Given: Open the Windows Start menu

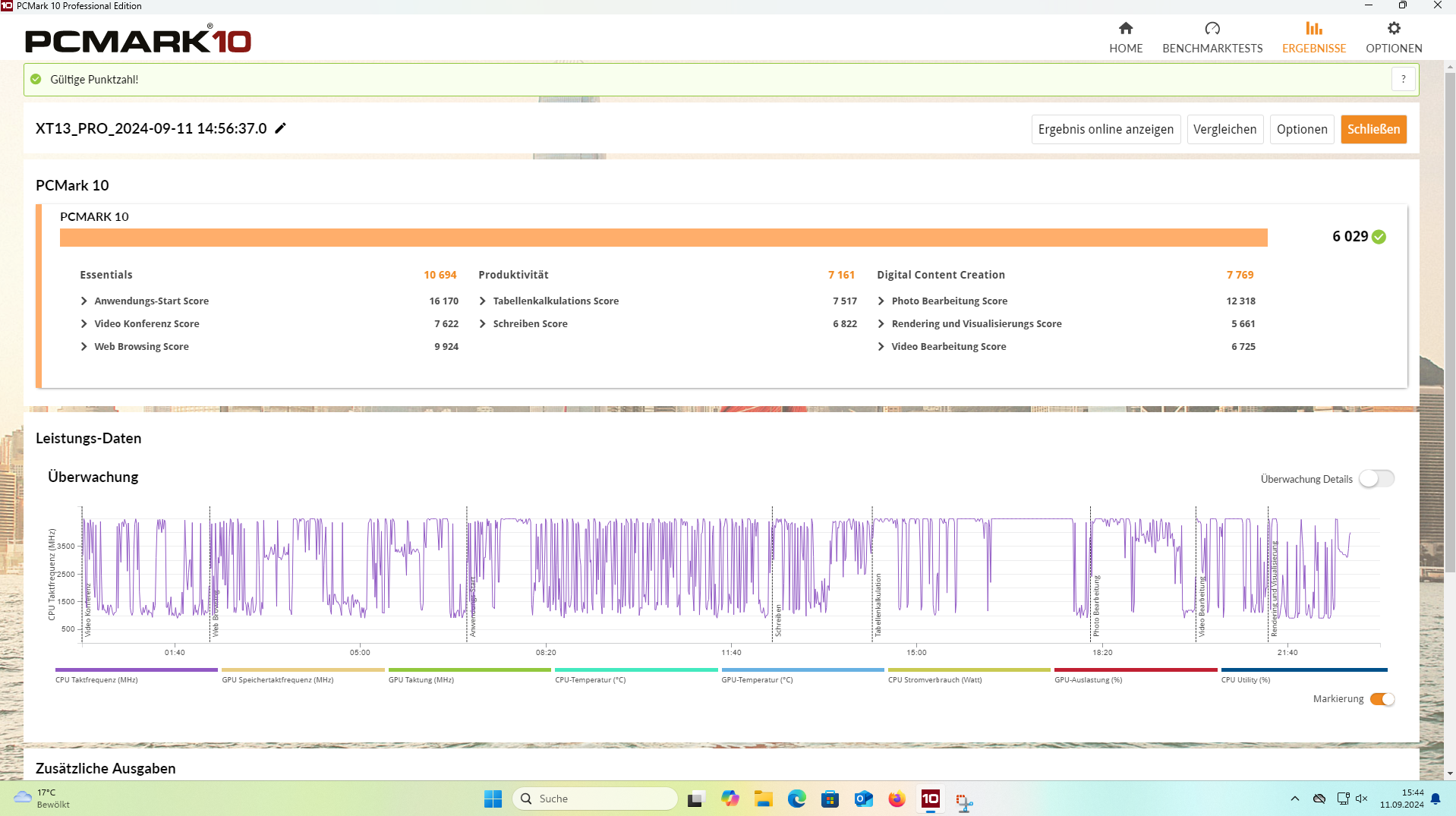Looking at the screenshot, I should 493,799.
